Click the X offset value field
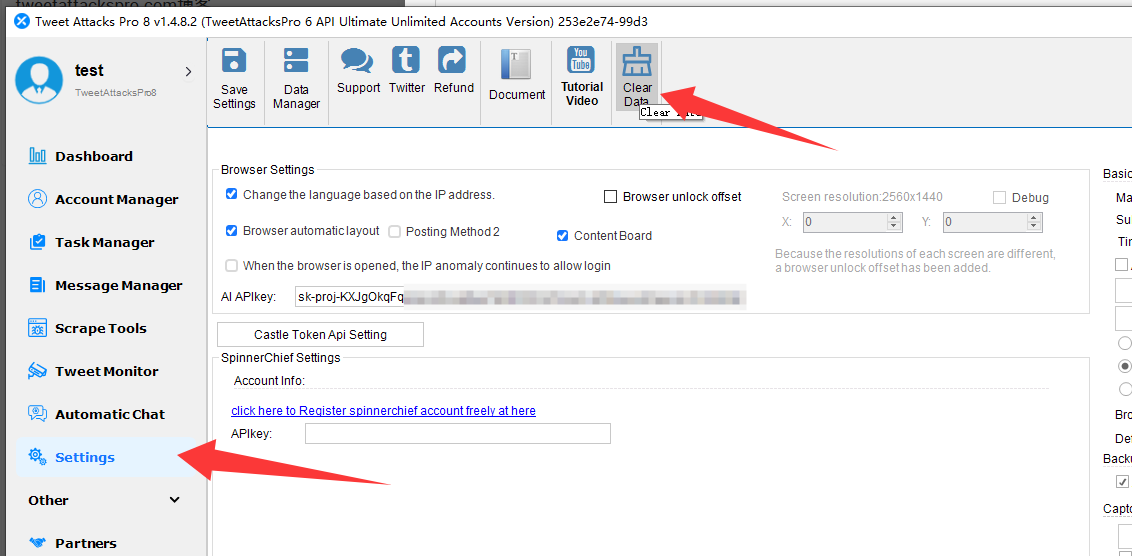1132x556 pixels. pos(845,222)
